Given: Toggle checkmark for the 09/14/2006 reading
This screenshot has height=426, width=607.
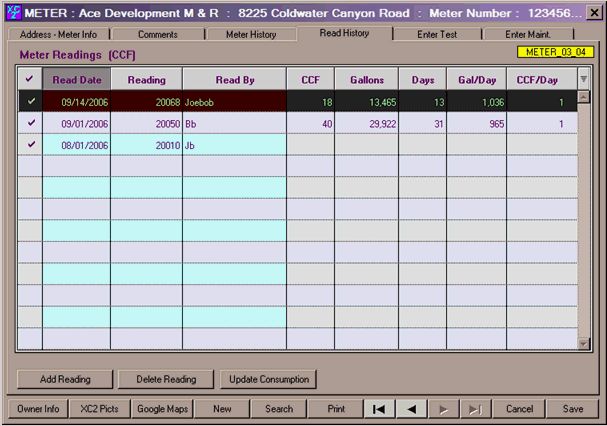Looking at the screenshot, I should 29,102.
